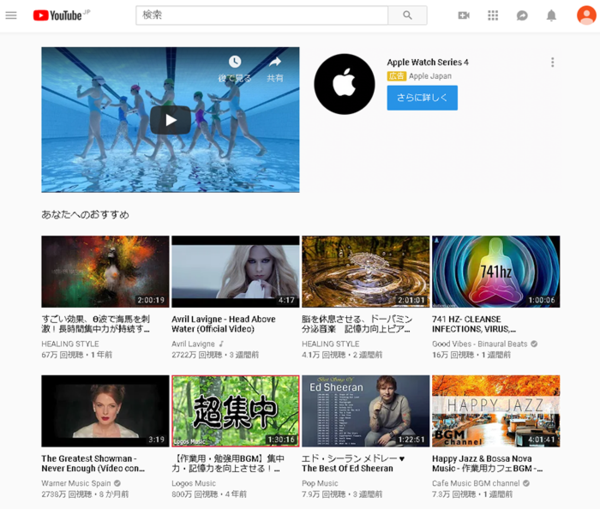600x509 pixels.
Task: Visit the Cafe Music BGM channel
Action: (476, 483)
